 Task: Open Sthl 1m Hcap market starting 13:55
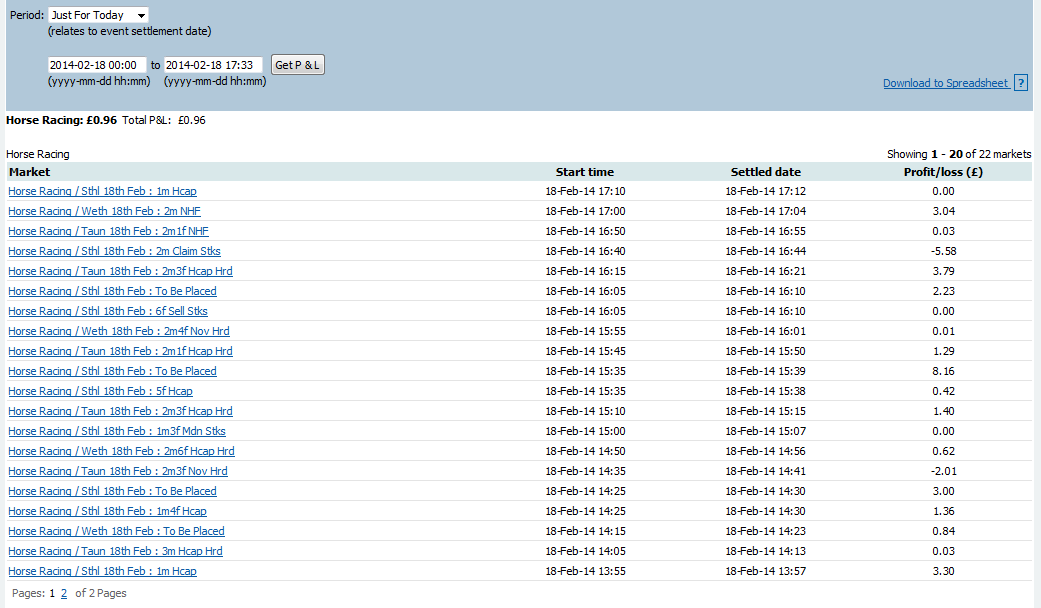[102, 571]
